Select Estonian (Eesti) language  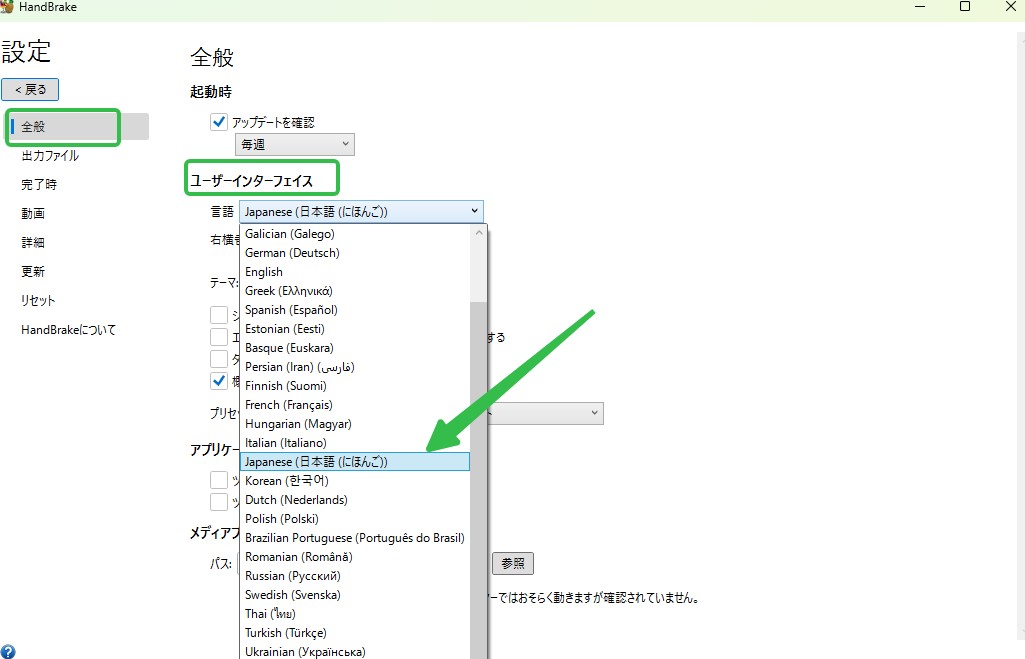355,329
